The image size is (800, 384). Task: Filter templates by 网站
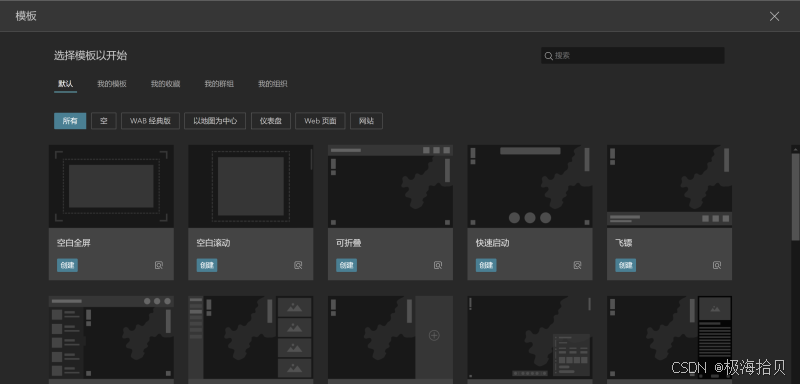tap(366, 121)
